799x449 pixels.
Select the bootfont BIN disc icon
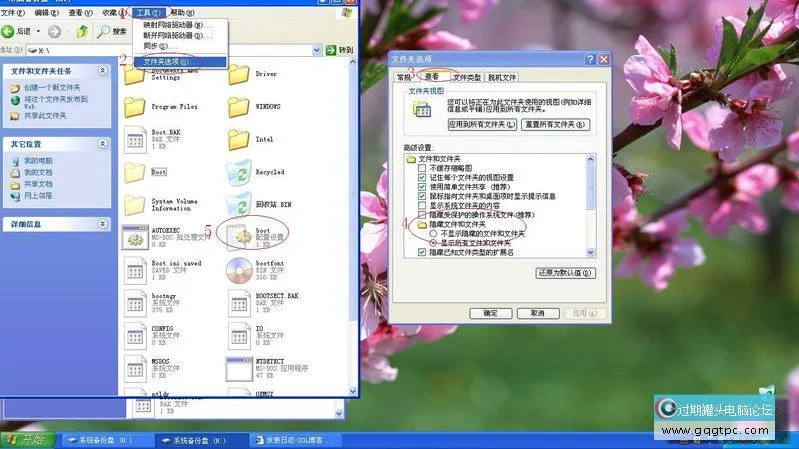click(239, 270)
